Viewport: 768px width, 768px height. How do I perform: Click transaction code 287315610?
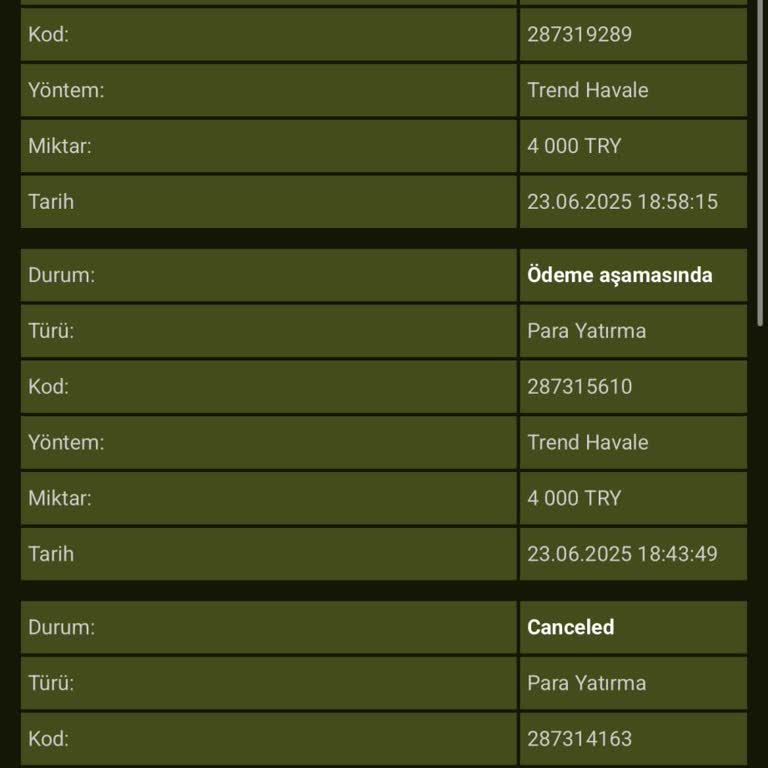point(579,387)
